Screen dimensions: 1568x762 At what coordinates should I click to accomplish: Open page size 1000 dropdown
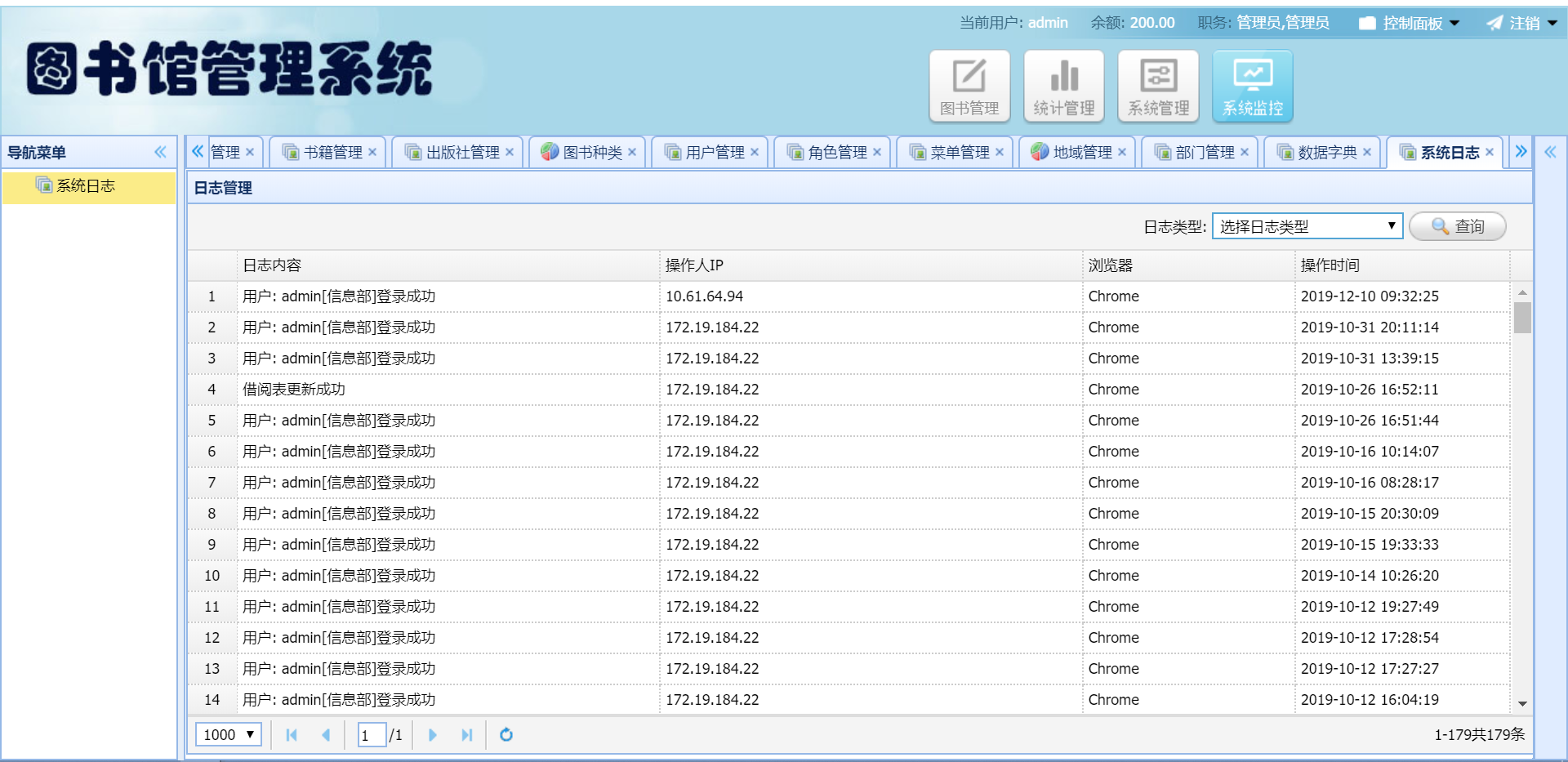[x=229, y=734]
